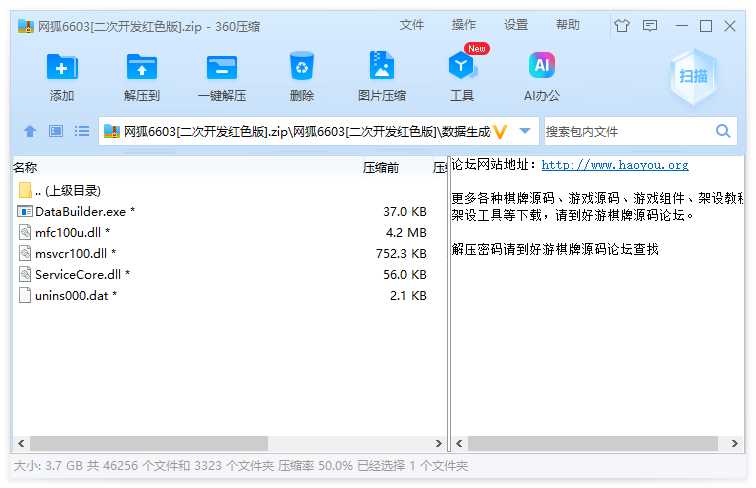Sort by the 名称 column header
This screenshot has width=756, height=488.
tap(25, 167)
